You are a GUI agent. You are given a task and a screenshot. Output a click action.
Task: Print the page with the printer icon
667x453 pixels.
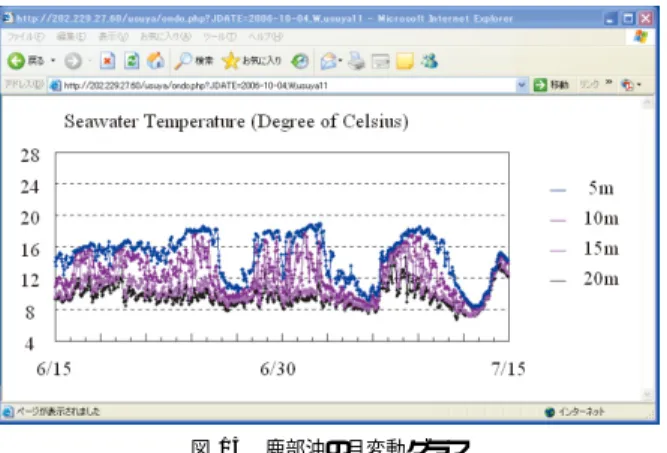click(x=356, y=61)
